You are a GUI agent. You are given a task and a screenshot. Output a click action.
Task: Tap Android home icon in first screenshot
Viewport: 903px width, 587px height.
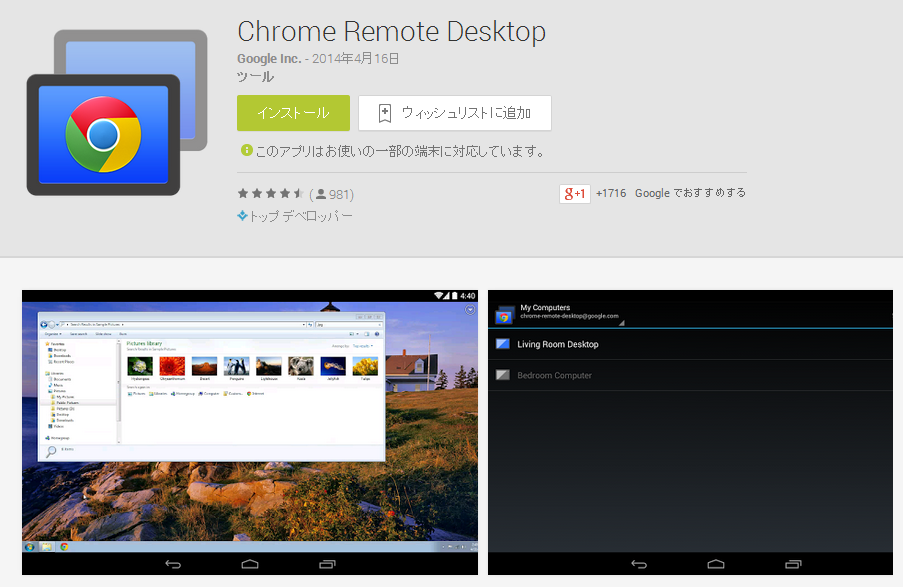tap(250, 564)
